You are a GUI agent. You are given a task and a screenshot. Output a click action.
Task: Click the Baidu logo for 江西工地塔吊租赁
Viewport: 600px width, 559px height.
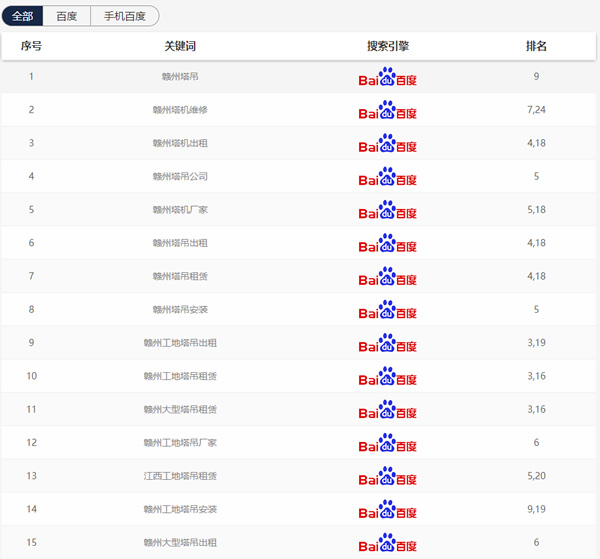(x=387, y=476)
